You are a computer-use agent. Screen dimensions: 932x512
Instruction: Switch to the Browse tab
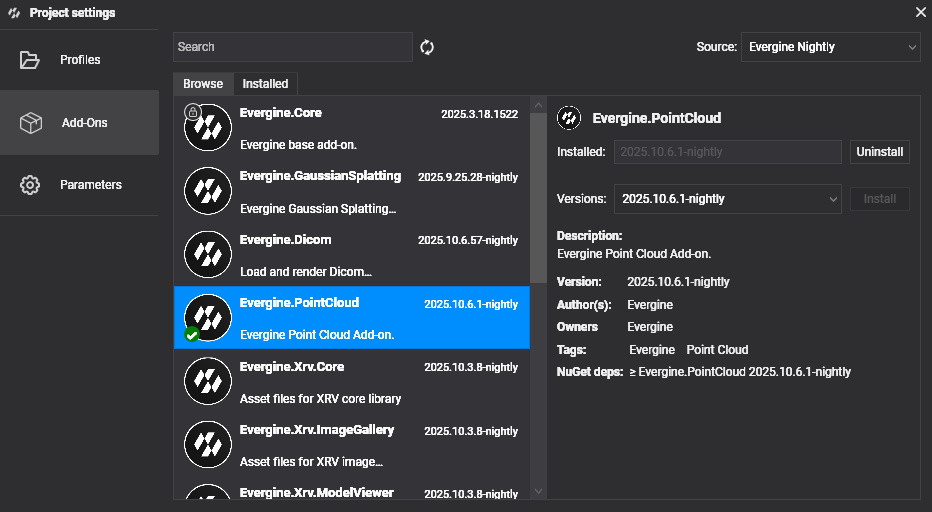point(203,84)
